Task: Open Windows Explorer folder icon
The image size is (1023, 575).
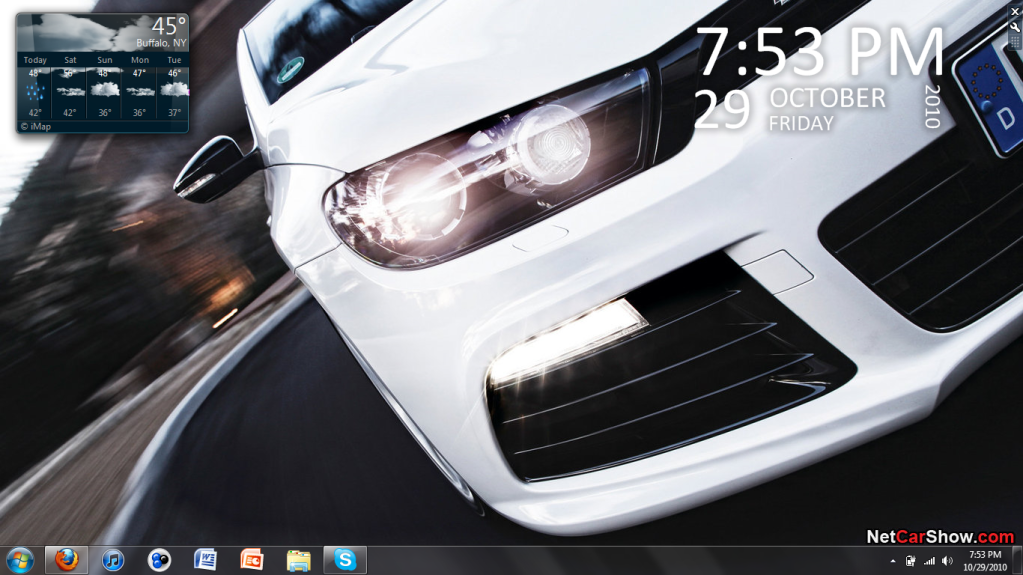Action: pos(298,561)
